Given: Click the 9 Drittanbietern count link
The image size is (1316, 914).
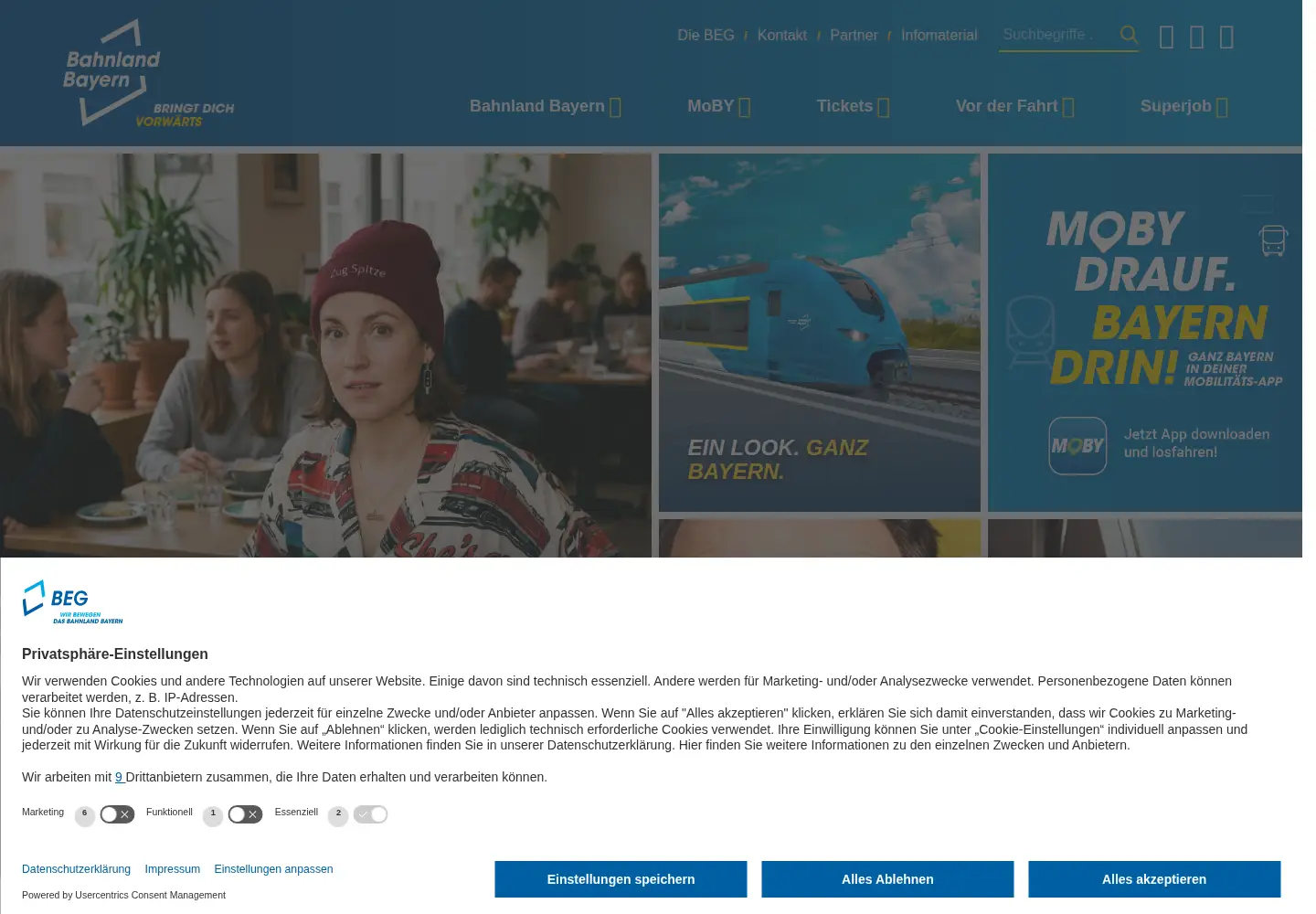Looking at the screenshot, I should point(119,777).
